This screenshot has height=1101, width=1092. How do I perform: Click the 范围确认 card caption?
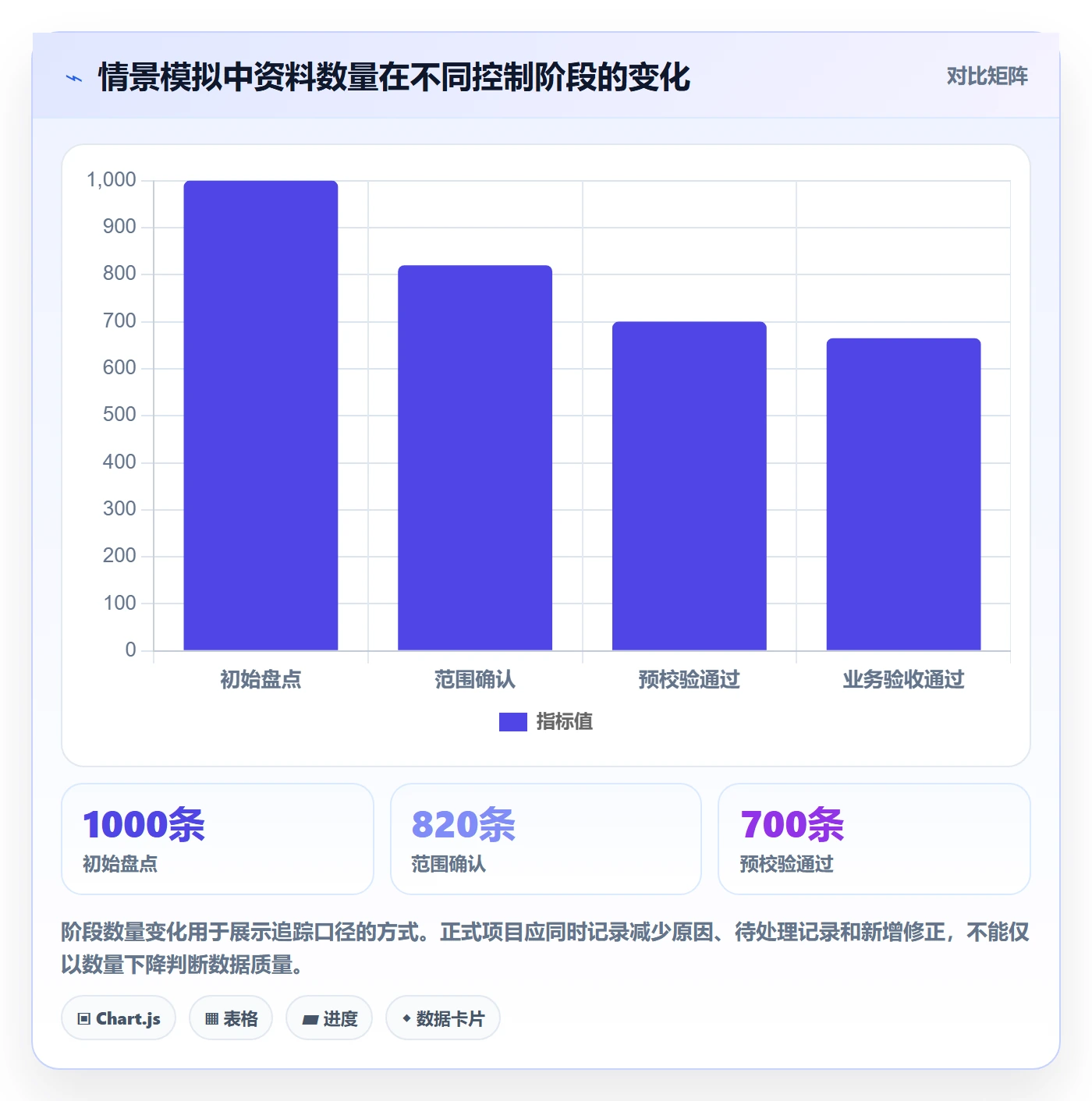(x=448, y=864)
